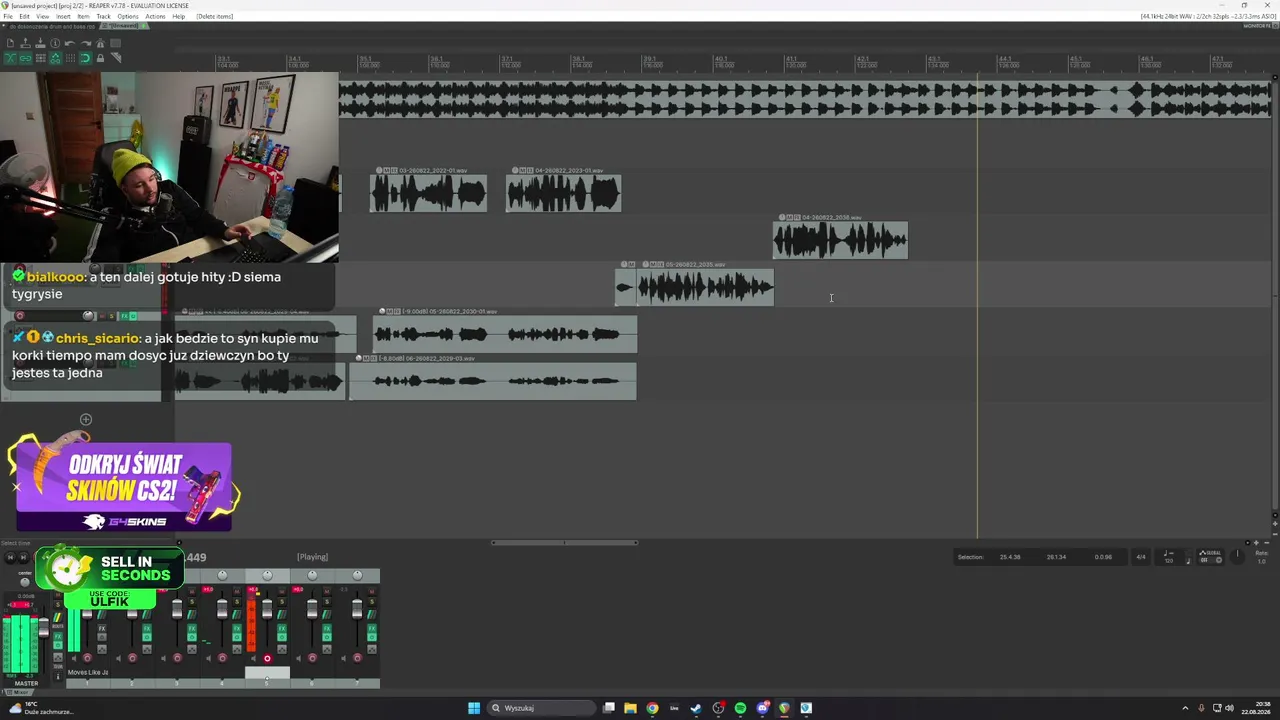1280x720 pixels.
Task: Mute mixer track 4
Action: click(236, 592)
